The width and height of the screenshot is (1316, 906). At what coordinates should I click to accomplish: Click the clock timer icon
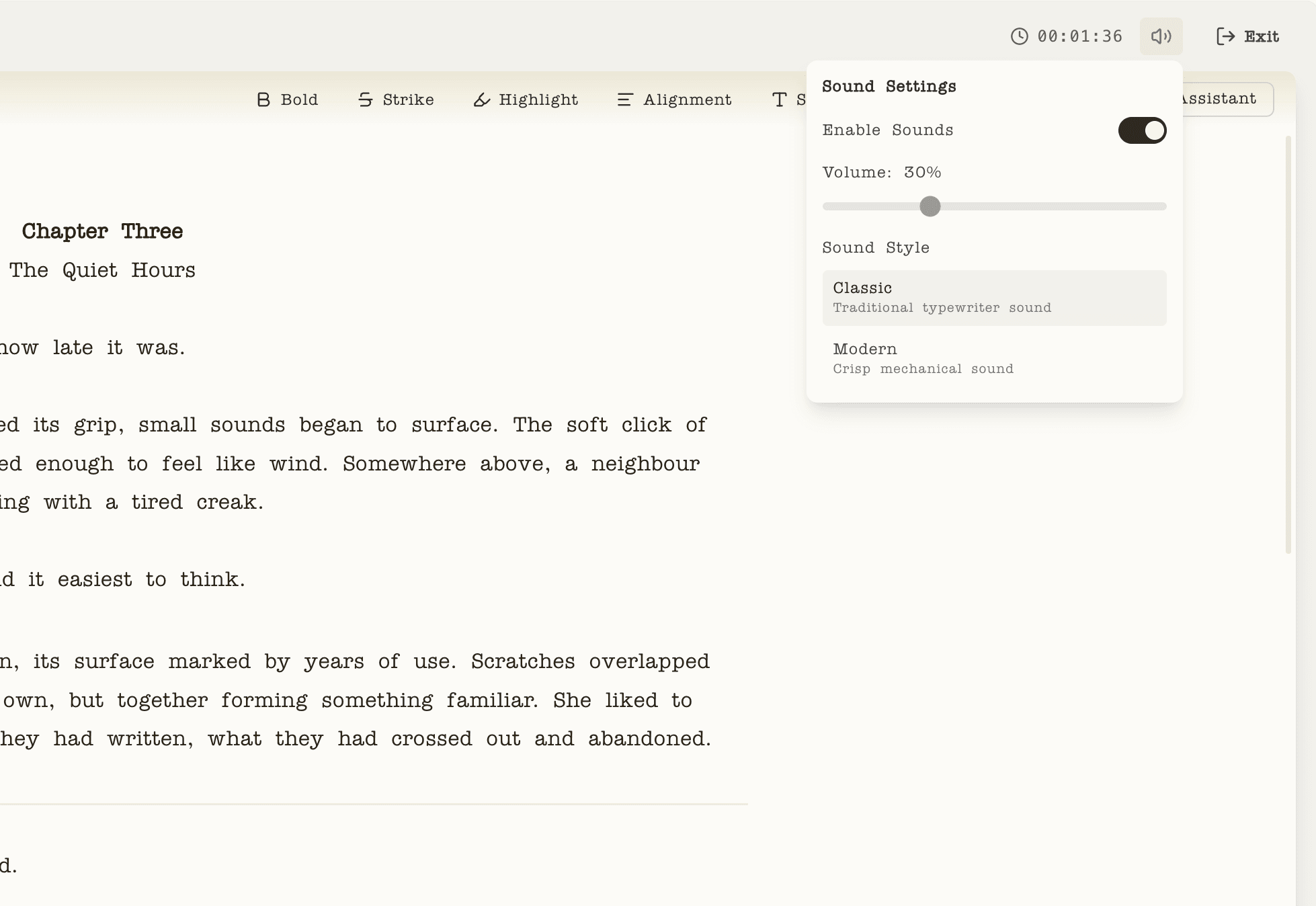pyautogui.click(x=1019, y=36)
